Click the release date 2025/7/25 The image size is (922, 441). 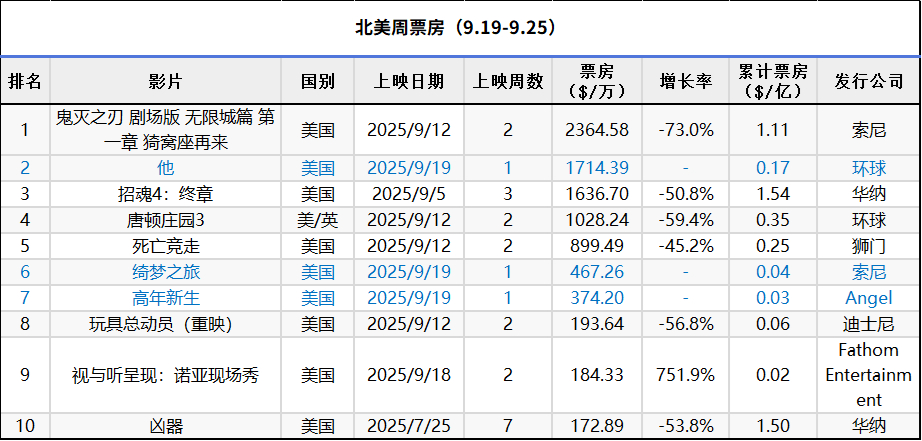pyautogui.click(x=409, y=426)
